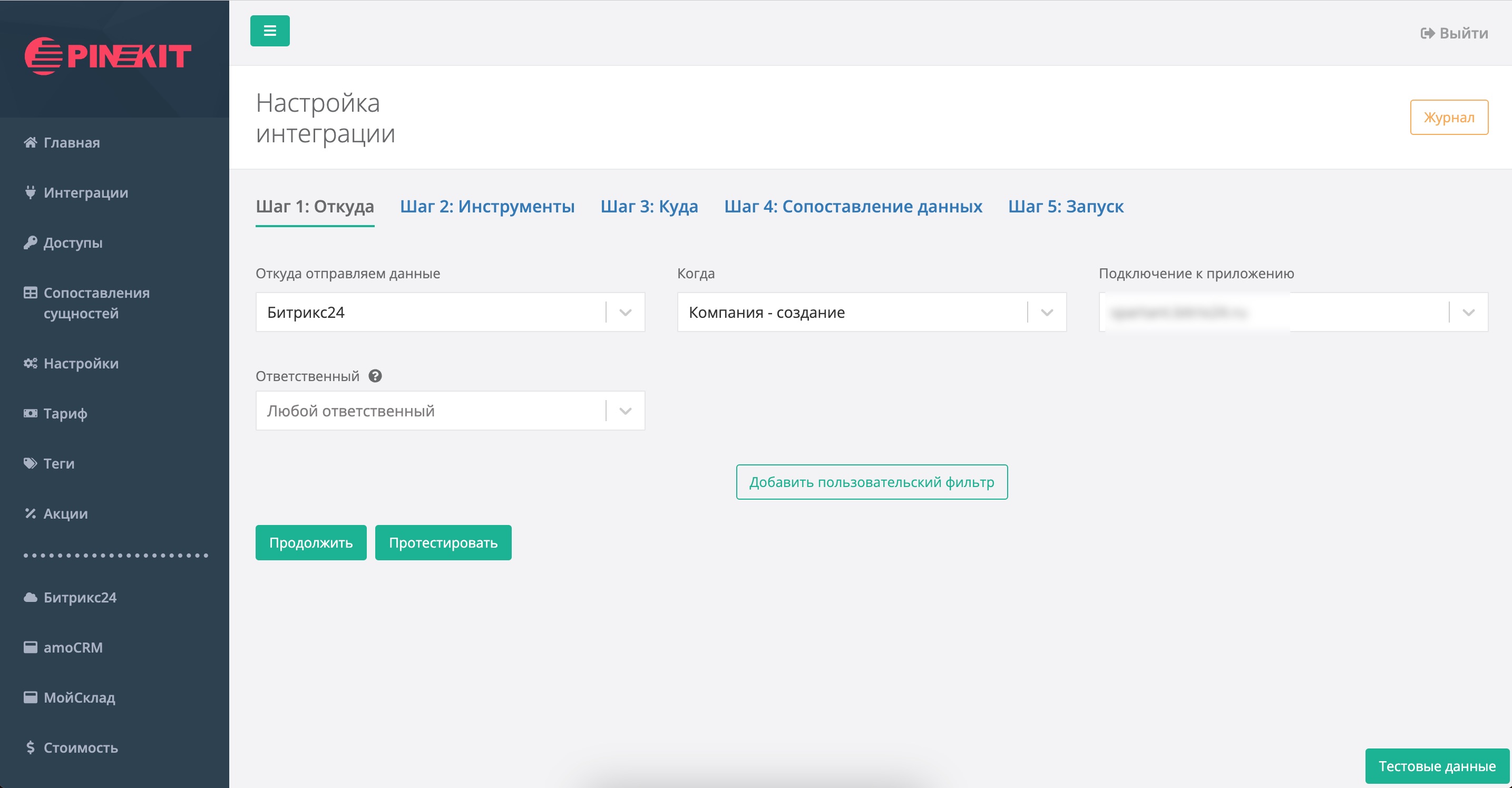Open the Журнал button

click(1448, 117)
